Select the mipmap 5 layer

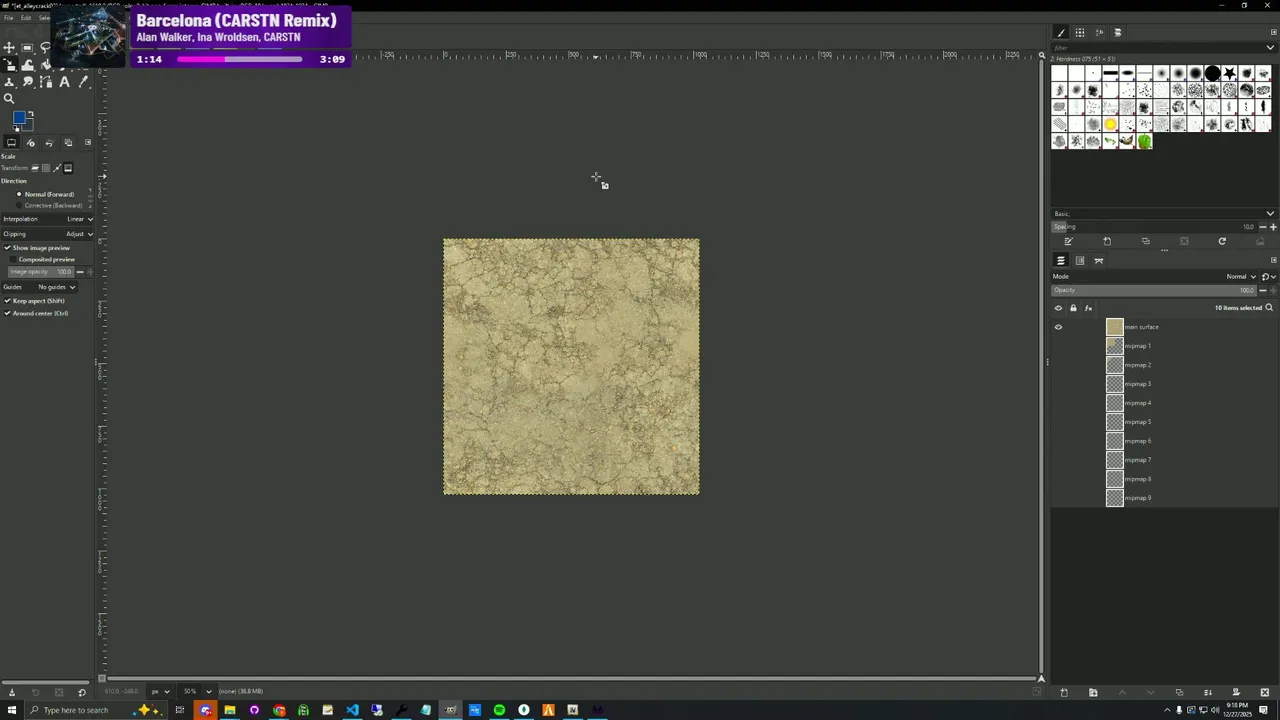(1165, 422)
